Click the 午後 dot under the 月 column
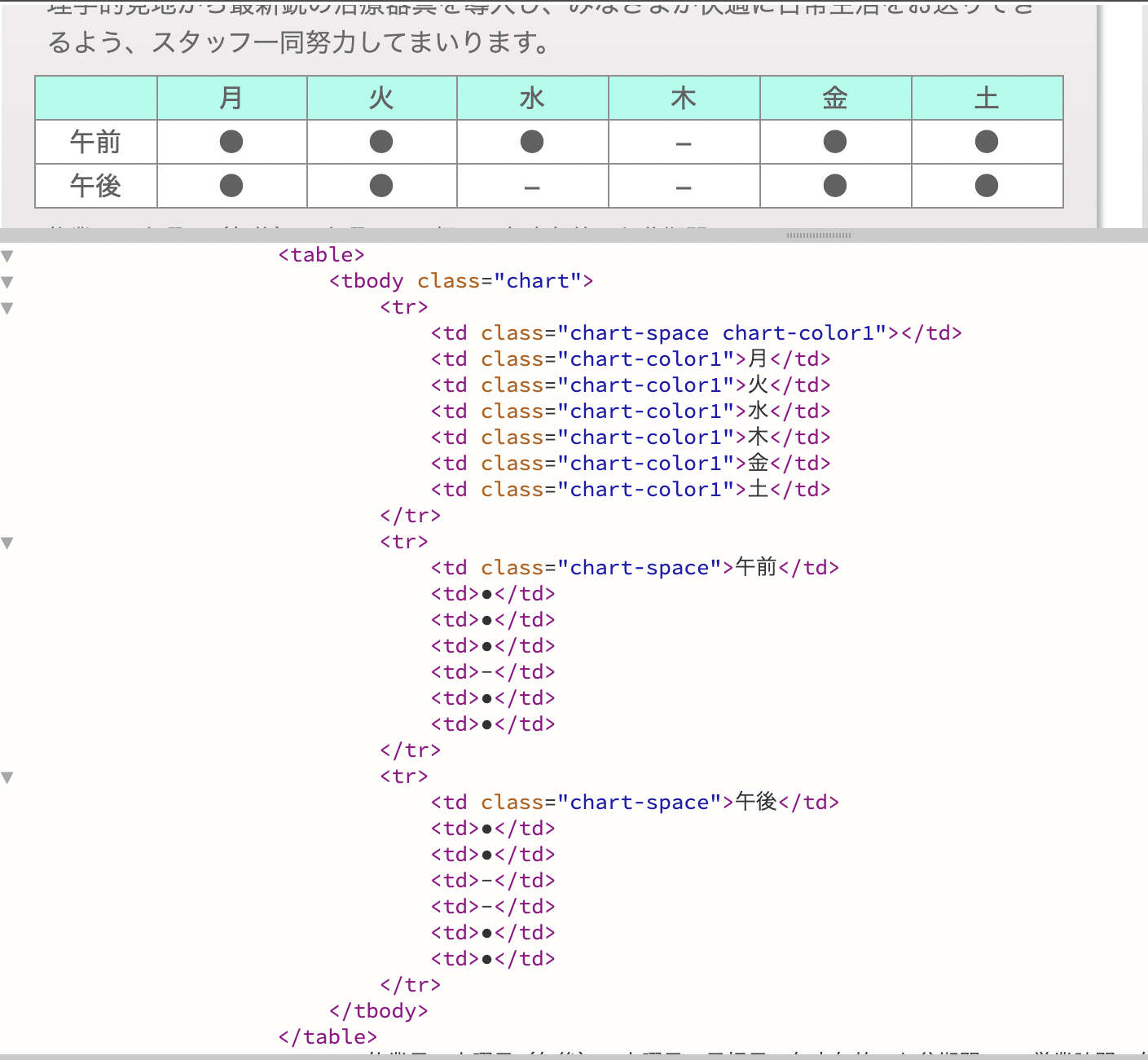Image resolution: width=1148 pixels, height=1060 pixels. point(231,186)
